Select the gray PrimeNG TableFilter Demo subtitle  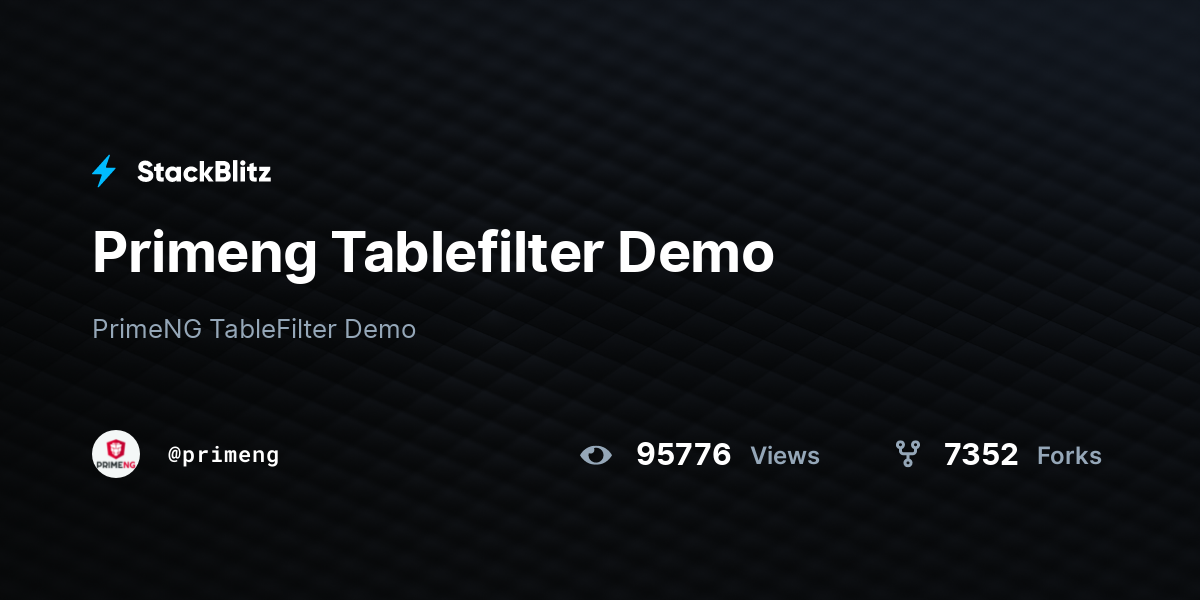tap(254, 328)
